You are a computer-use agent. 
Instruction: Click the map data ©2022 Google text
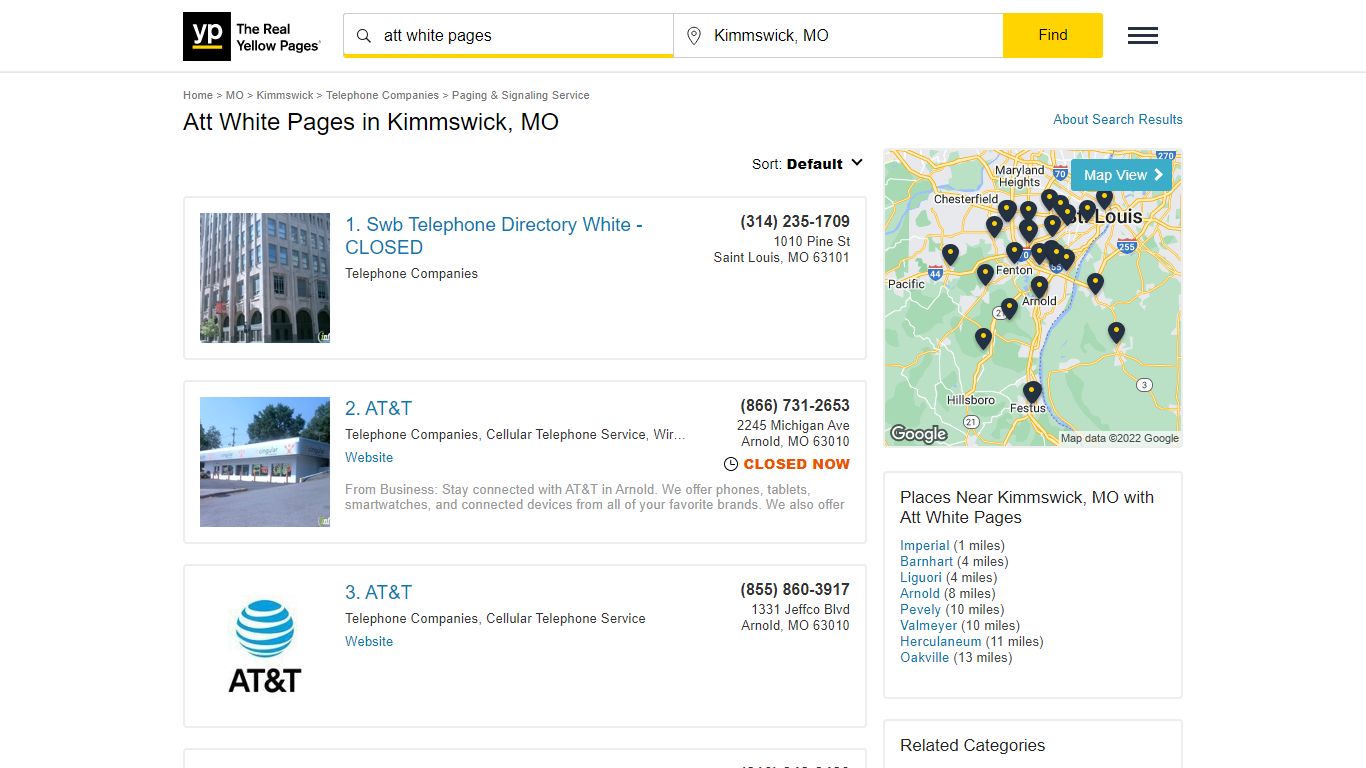[1120, 438]
